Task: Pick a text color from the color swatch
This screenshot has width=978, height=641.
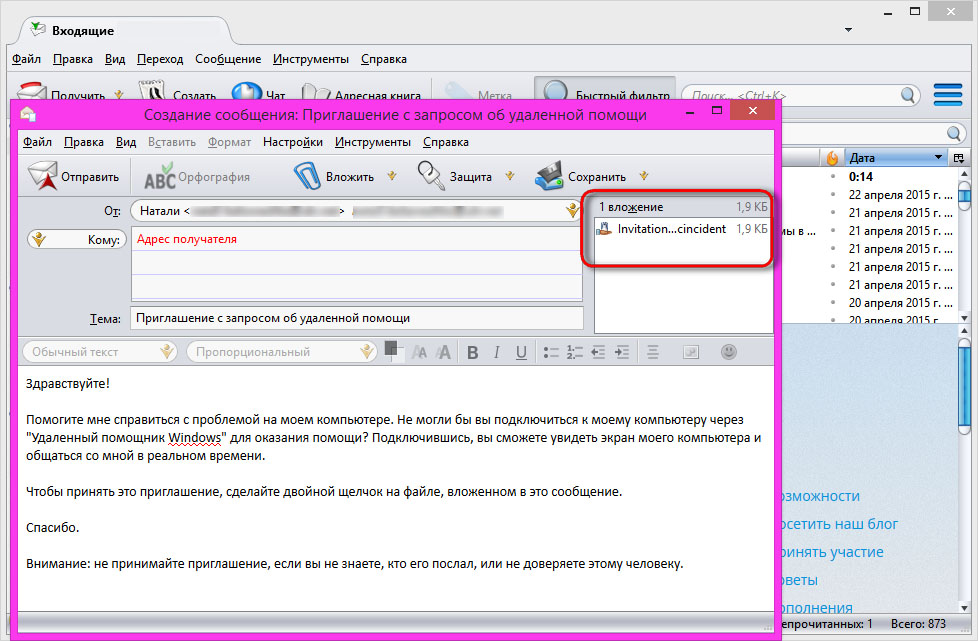Action: (x=393, y=350)
